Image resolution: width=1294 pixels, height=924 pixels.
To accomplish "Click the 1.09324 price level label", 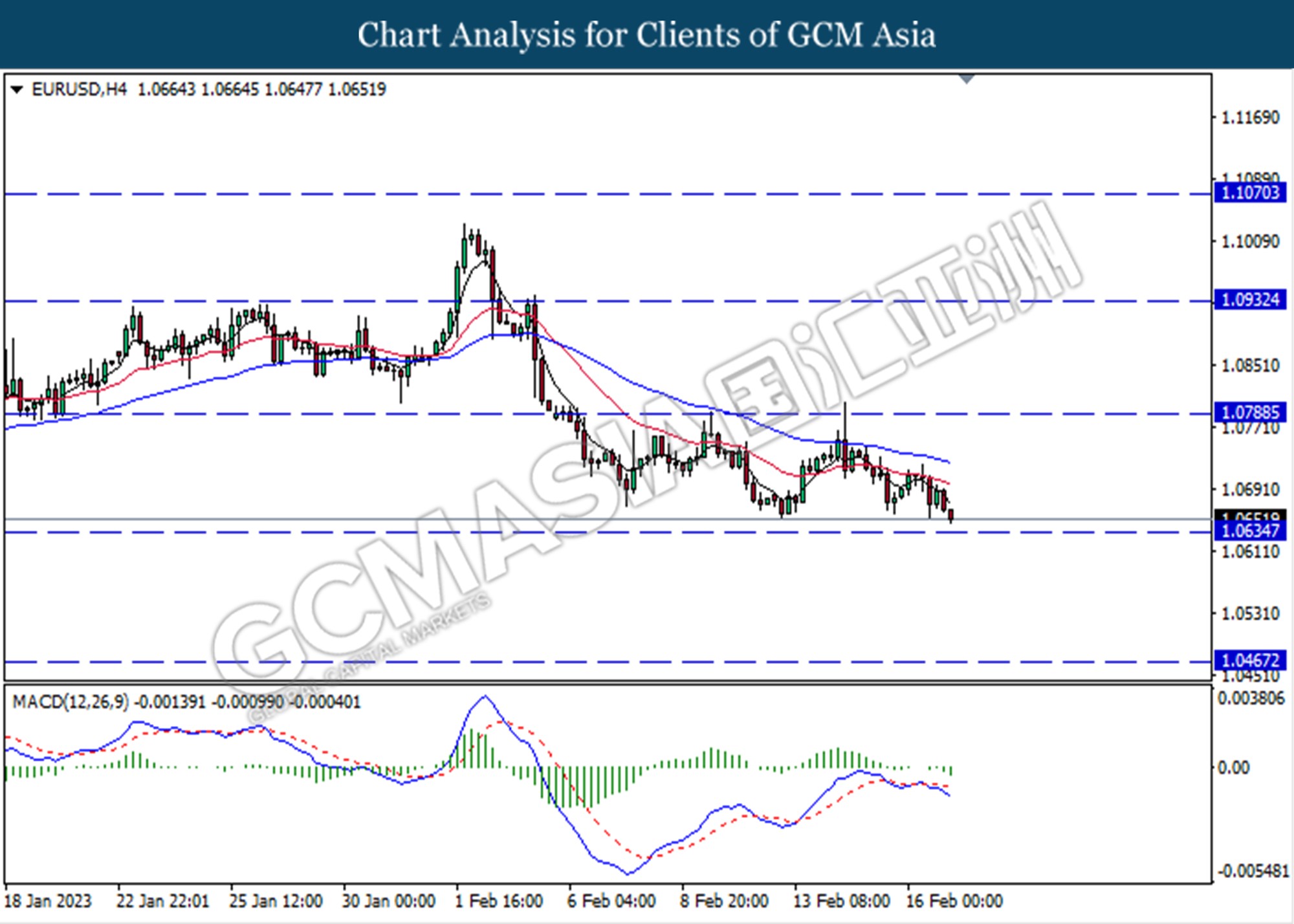I will (1250, 300).
